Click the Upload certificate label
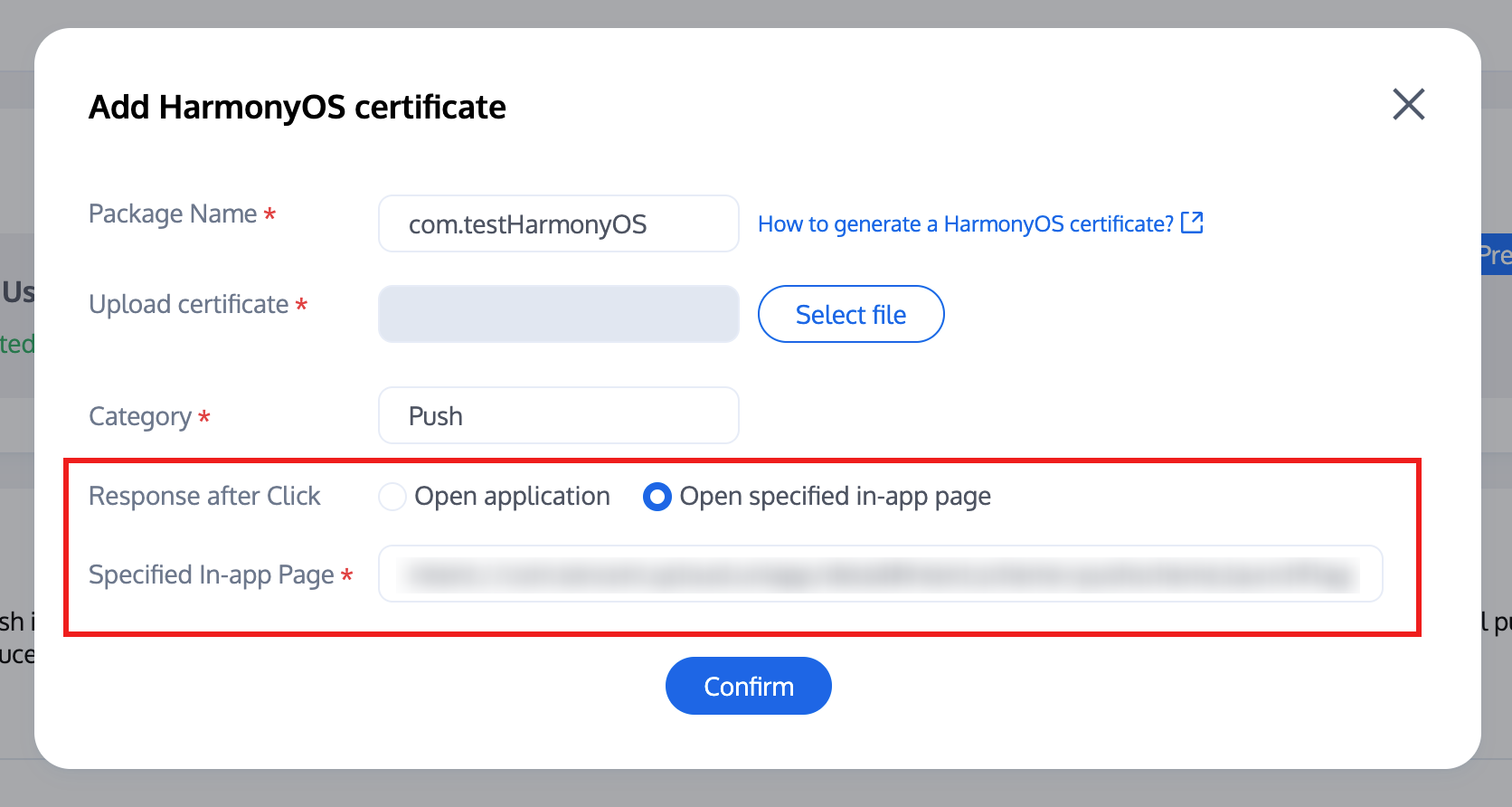The width and height of the screenshot is (1512, 807). 188,305
